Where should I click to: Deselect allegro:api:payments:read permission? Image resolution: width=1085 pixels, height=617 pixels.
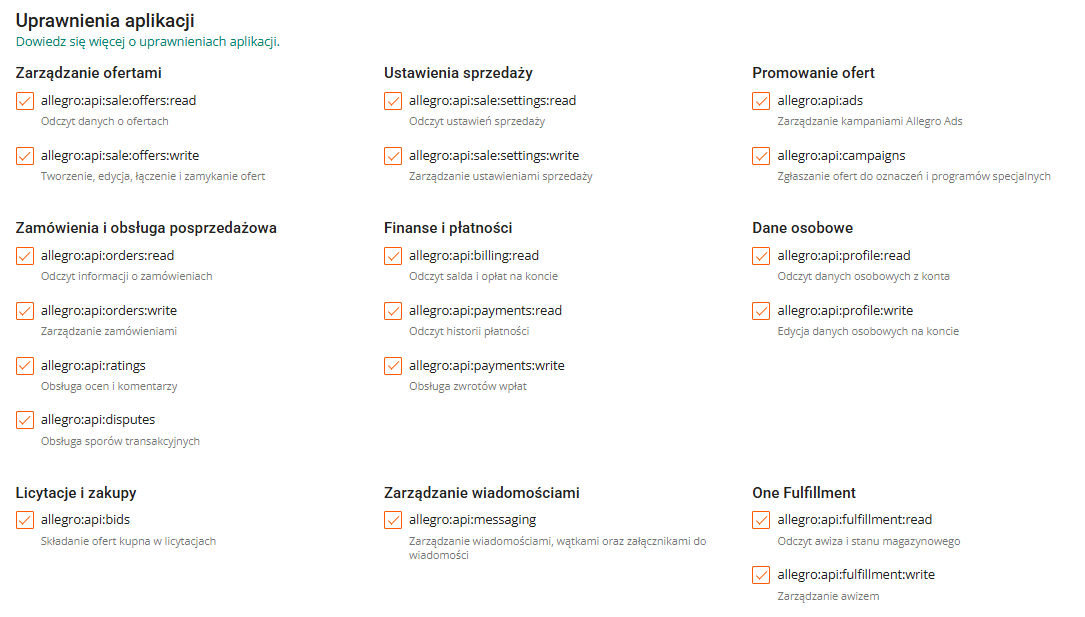(393, 311)
